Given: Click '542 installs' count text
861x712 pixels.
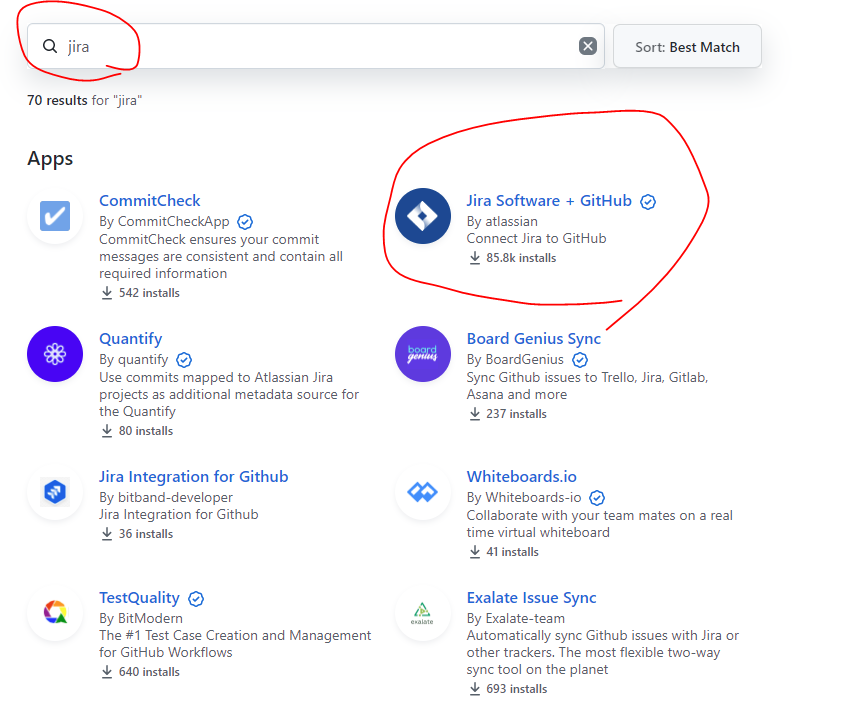Looking at the screenshot, I should click(x=149, y=293).
